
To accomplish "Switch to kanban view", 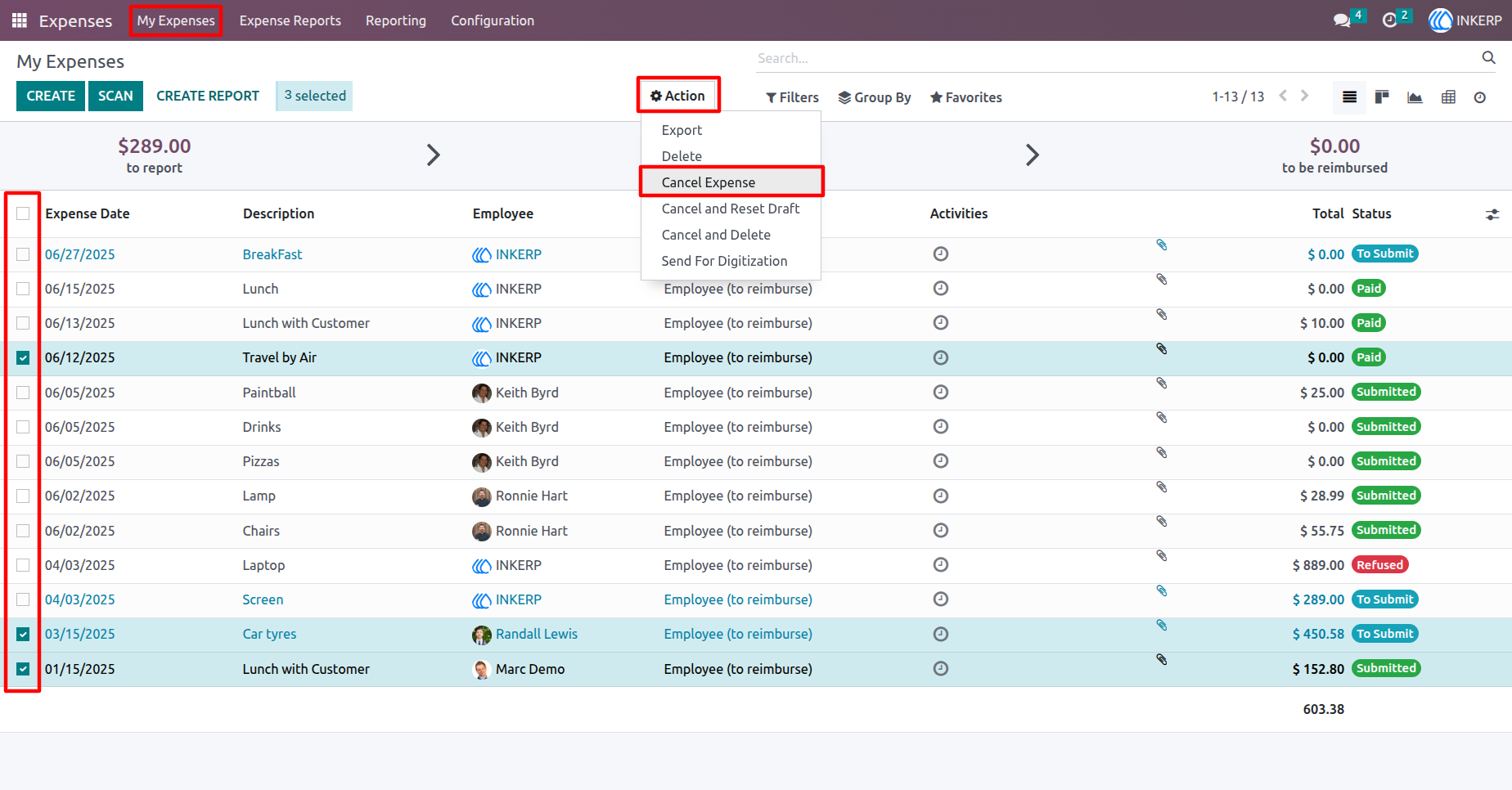I will [x=1382, y=97].
